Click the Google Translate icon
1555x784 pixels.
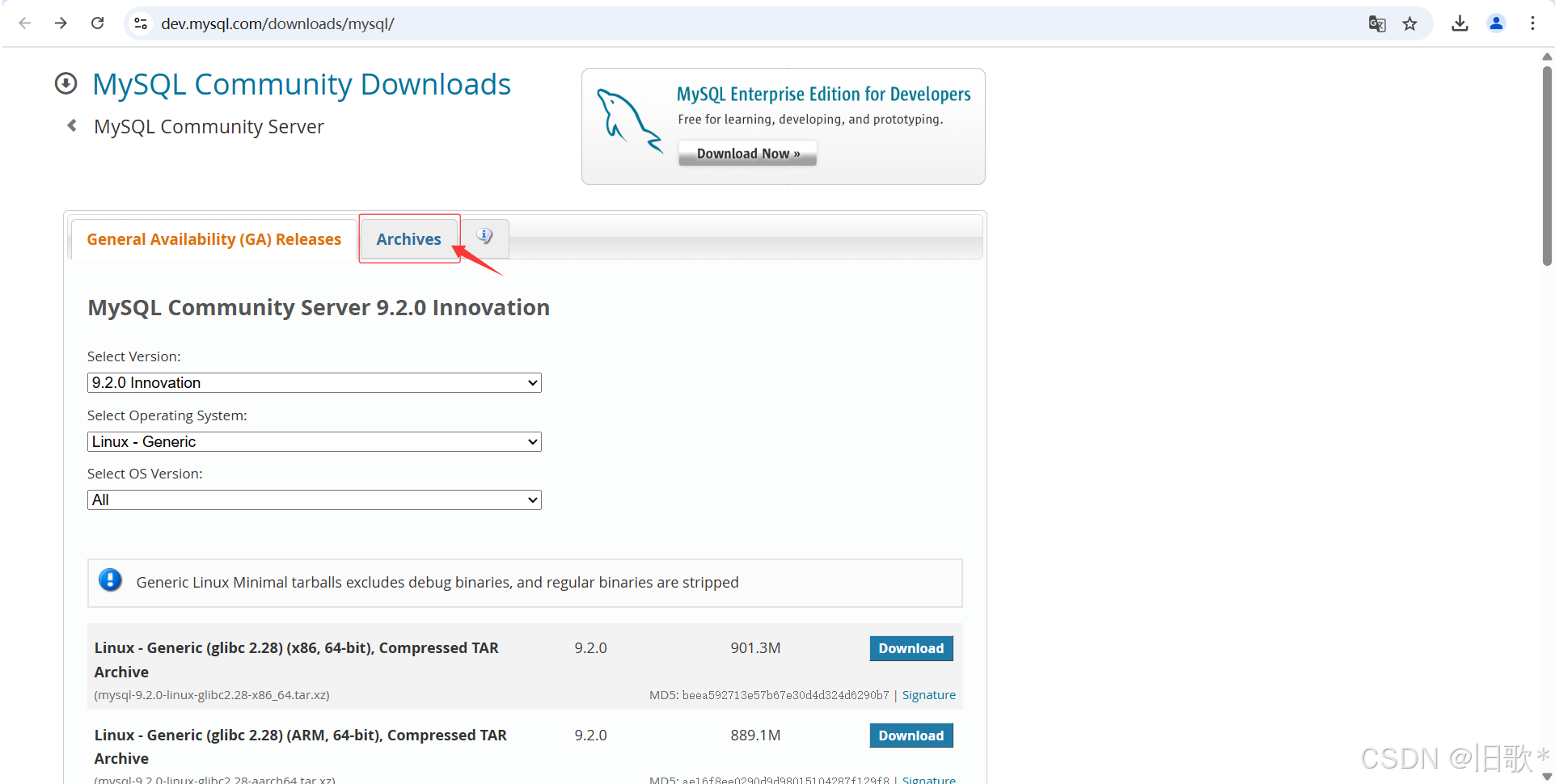[x=1376, y=23]
